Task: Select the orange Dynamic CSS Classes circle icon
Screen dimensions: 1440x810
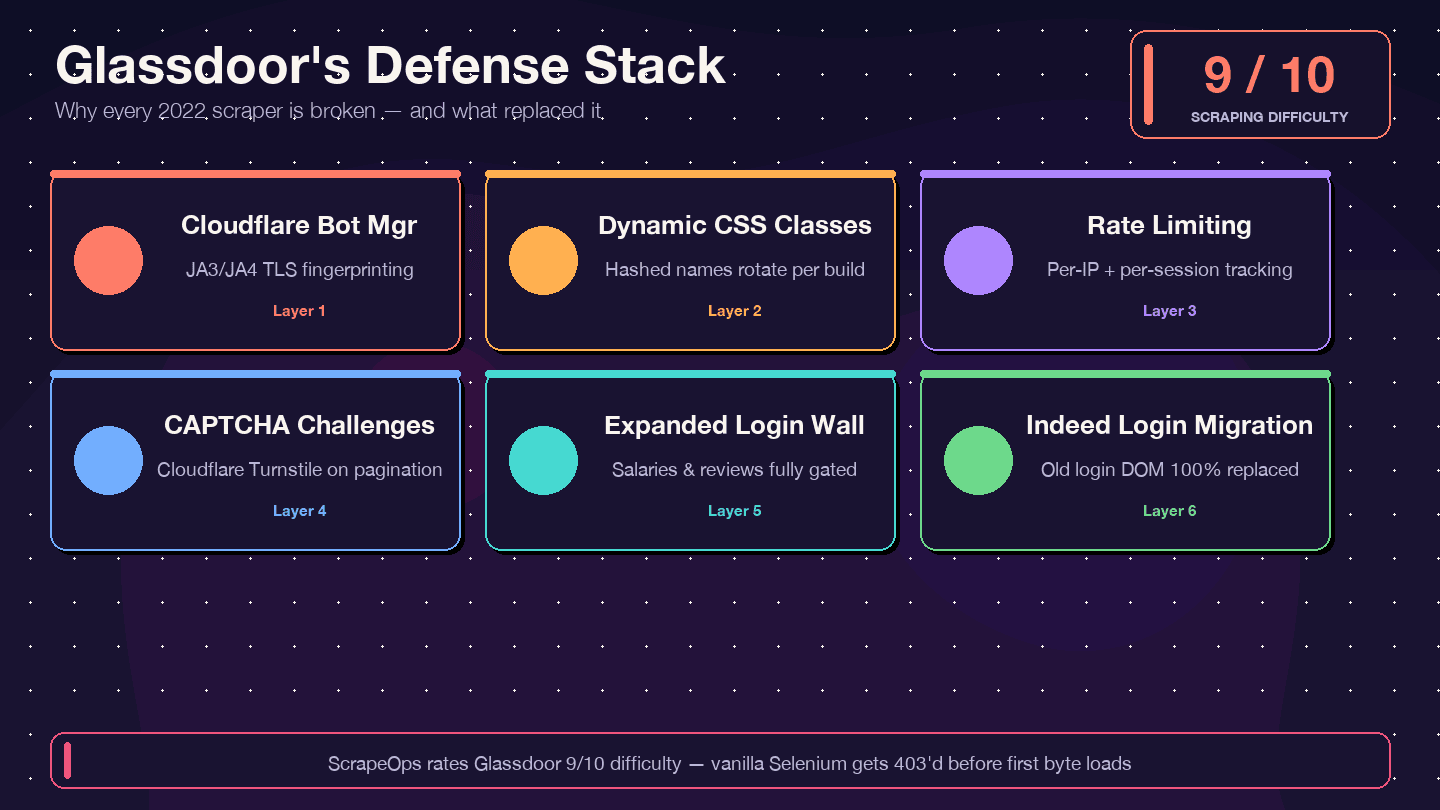Action: click(544, 260)
